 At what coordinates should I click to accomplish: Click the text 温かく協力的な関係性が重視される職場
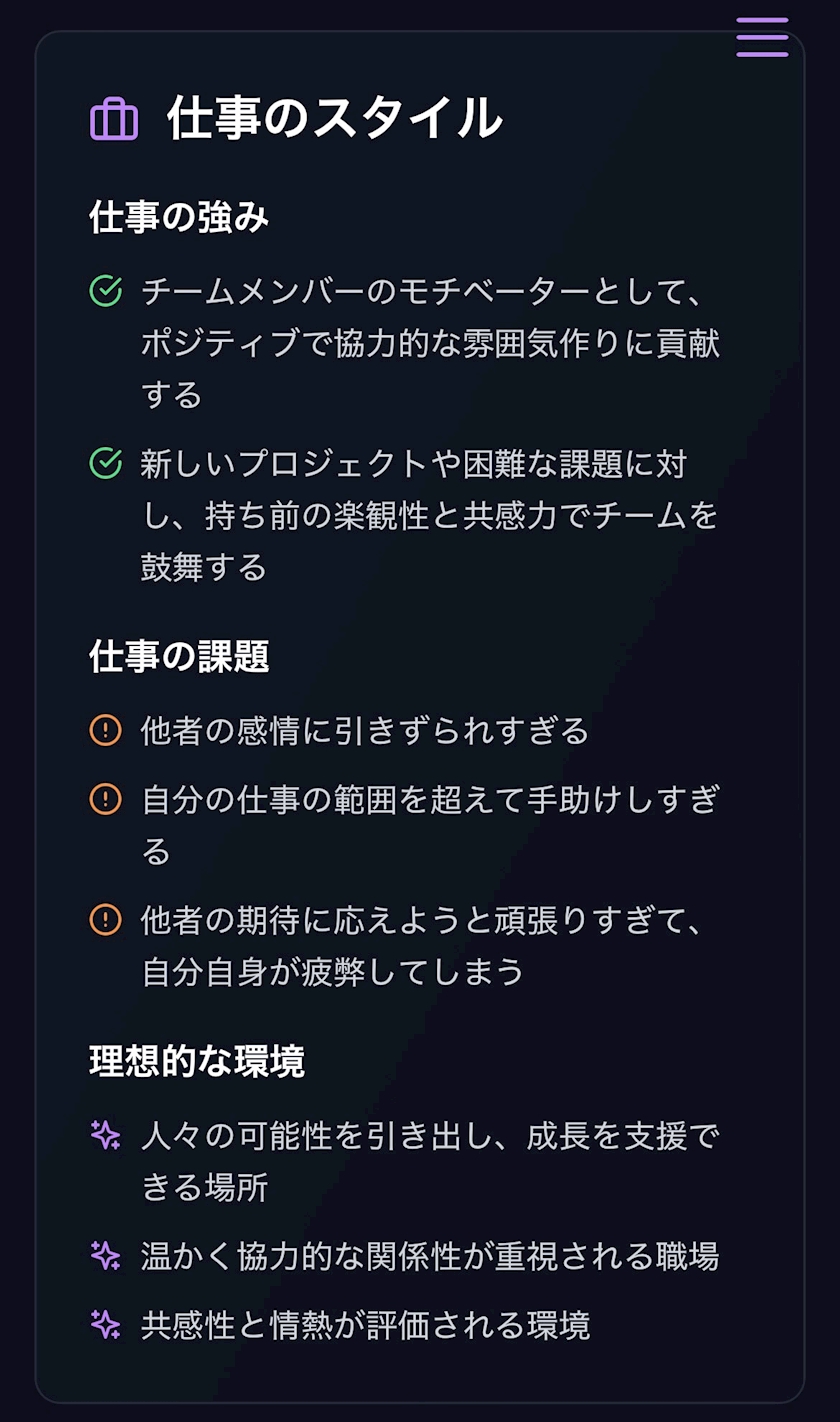[x=430, y=1256]
